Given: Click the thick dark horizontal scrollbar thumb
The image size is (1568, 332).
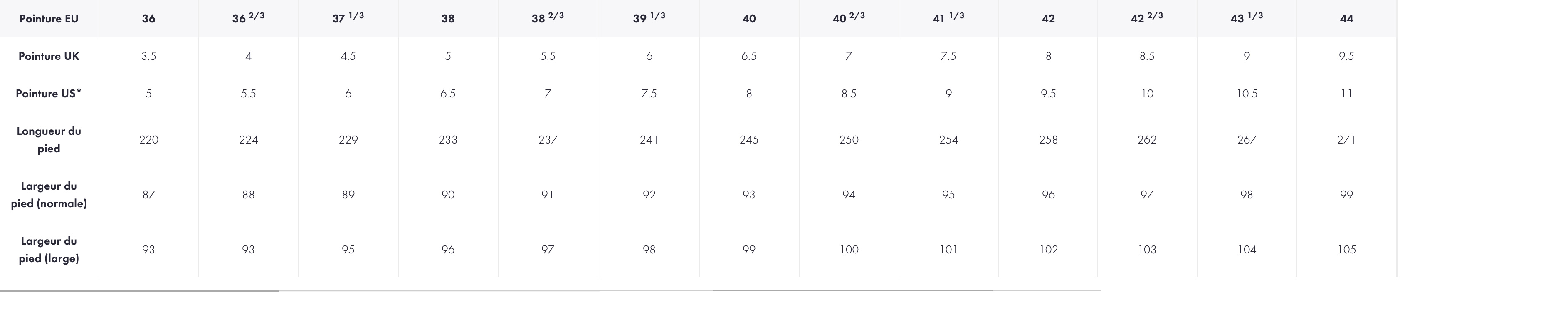Looking at the screenshot, I should coord(139,291).
